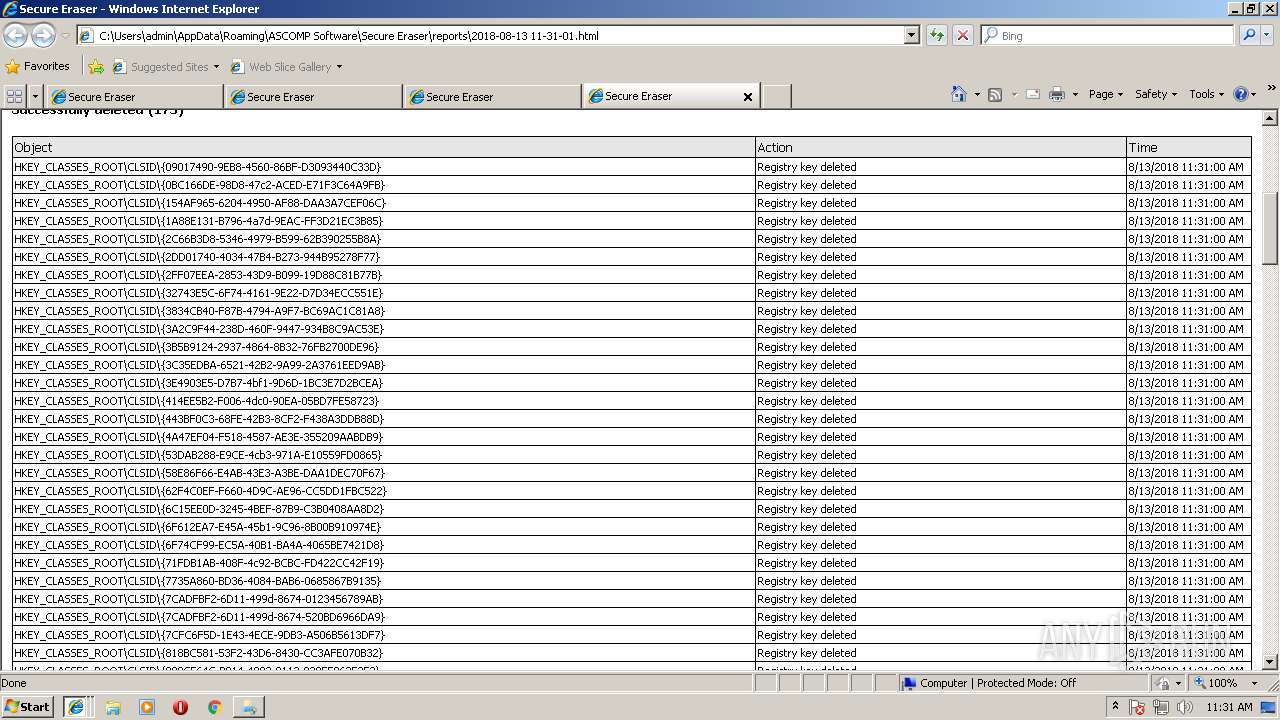Open the Start menu
Viewport: 1280px width, 720px height.
point(27,706)
